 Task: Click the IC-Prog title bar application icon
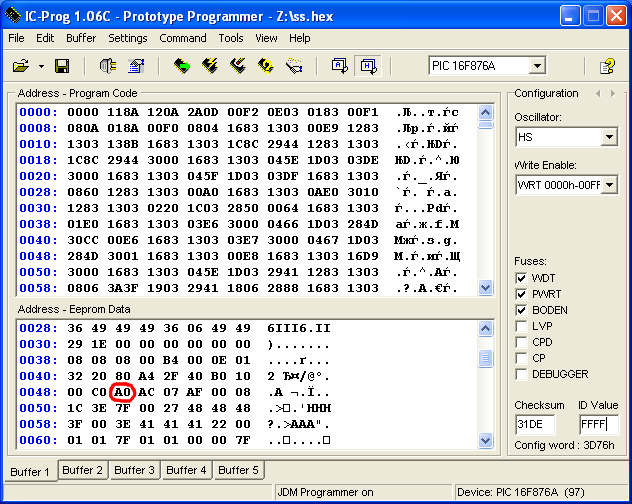pos(13,16)
